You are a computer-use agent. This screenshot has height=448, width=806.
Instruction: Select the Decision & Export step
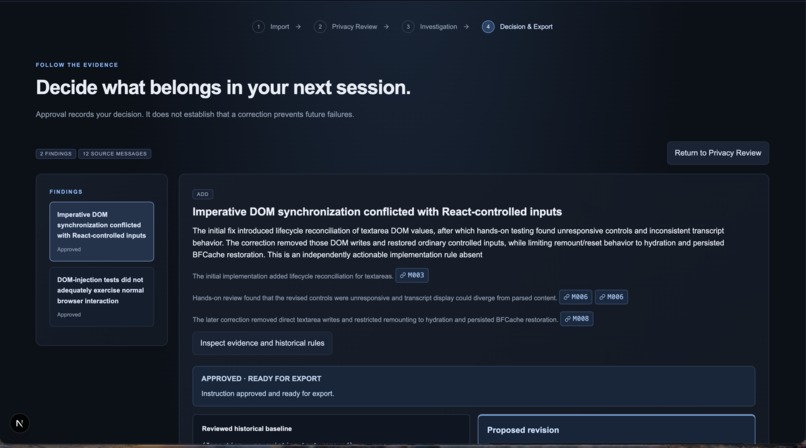point(517,27)
